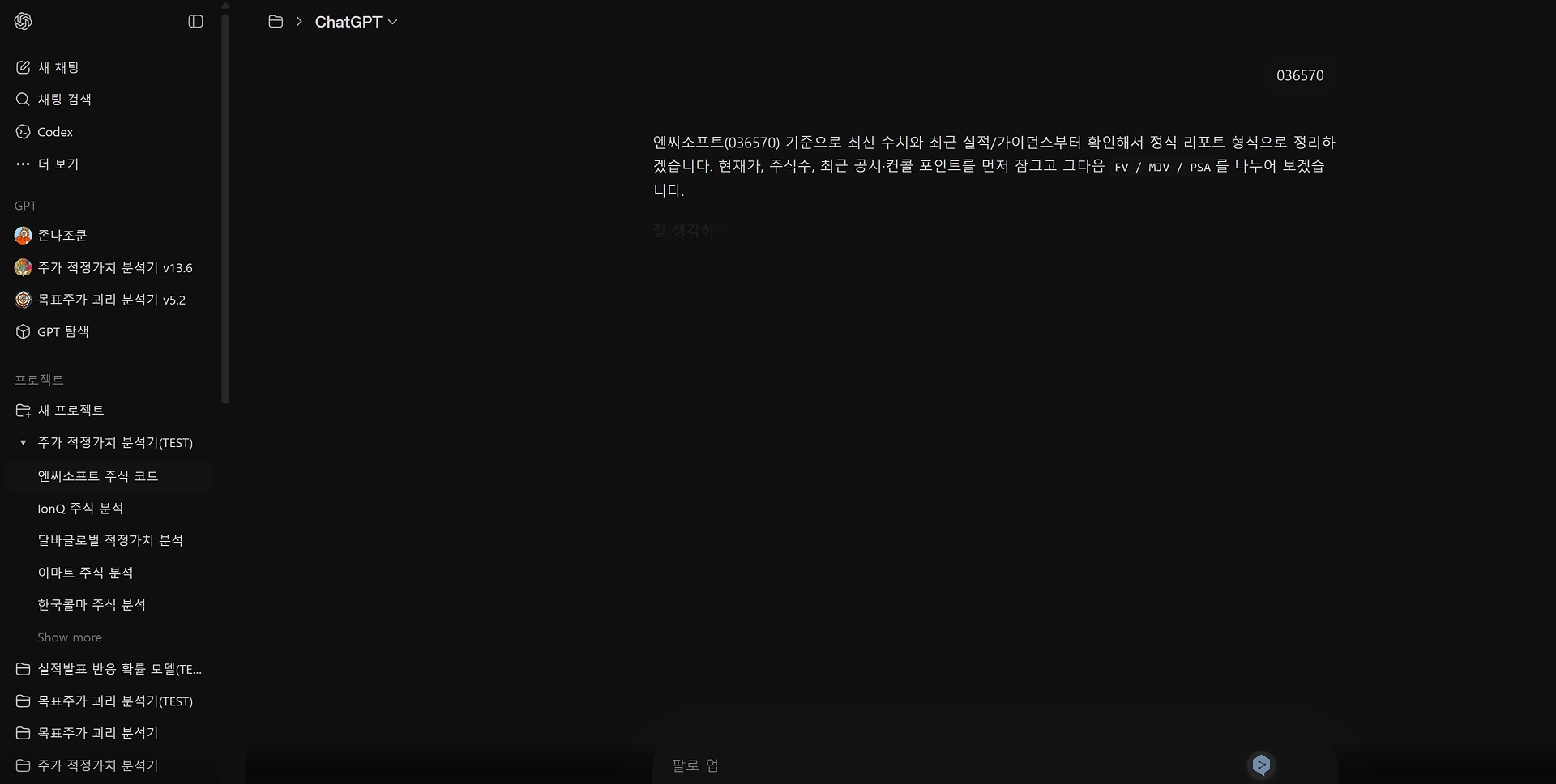Click the user message bubble 036570
The height and width of the screenshot is (784, 1556).
click(x=1300, y=75)
